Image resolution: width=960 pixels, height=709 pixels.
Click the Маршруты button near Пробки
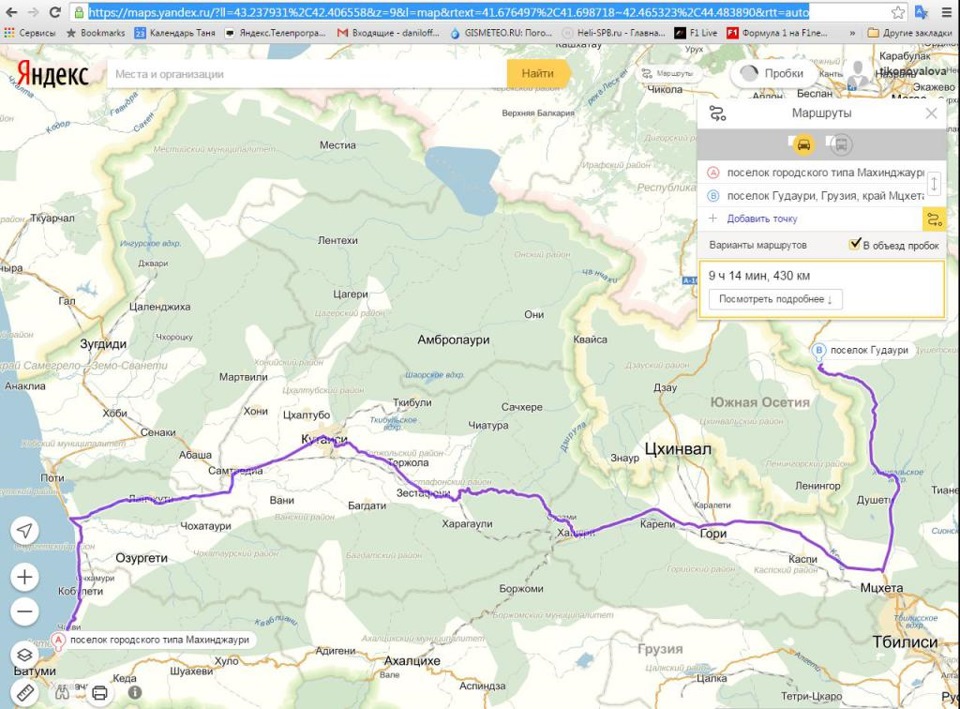click(667, 73)
